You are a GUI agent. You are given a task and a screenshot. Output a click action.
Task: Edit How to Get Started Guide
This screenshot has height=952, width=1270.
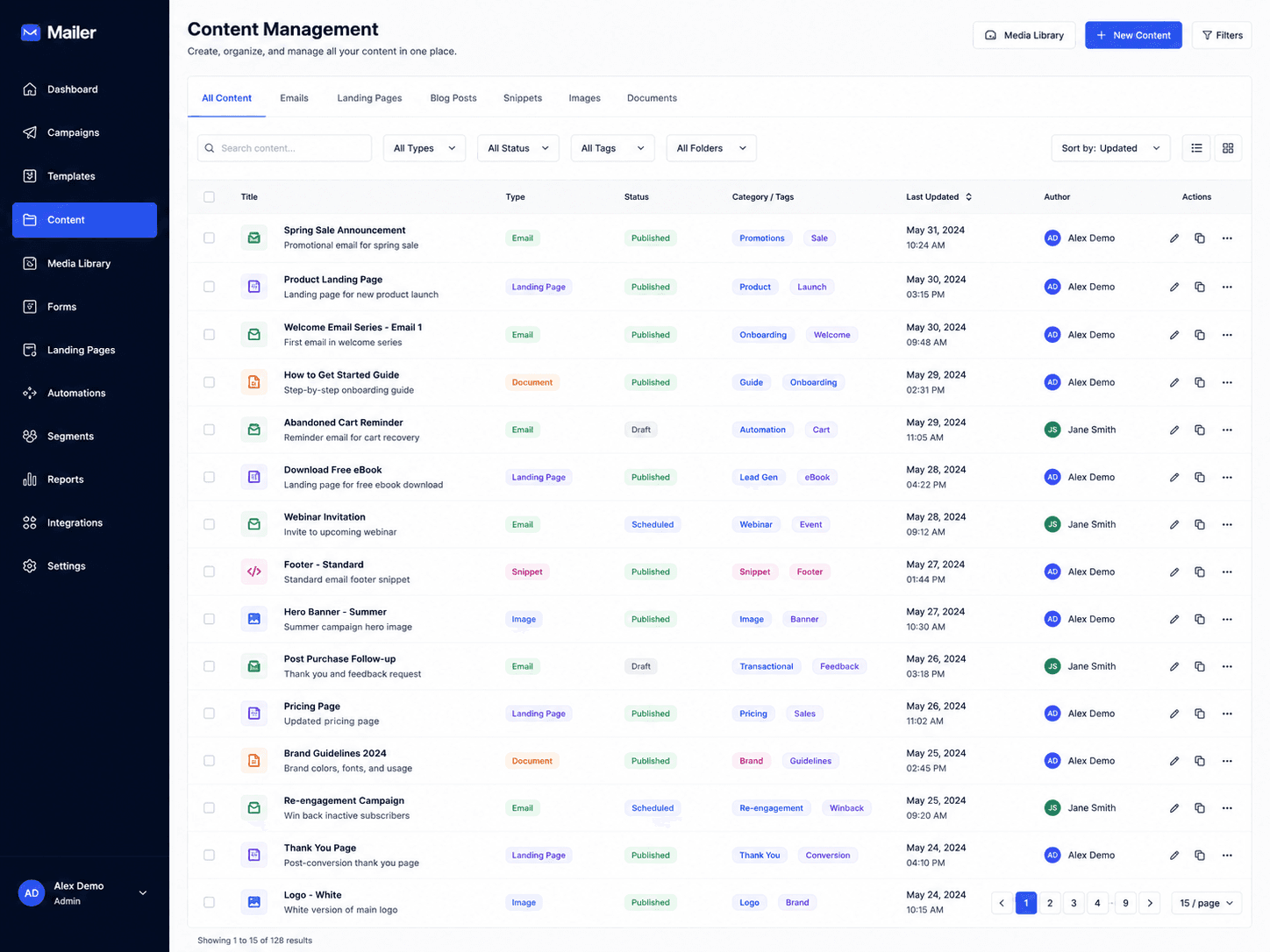click(x=1174, y=382)
